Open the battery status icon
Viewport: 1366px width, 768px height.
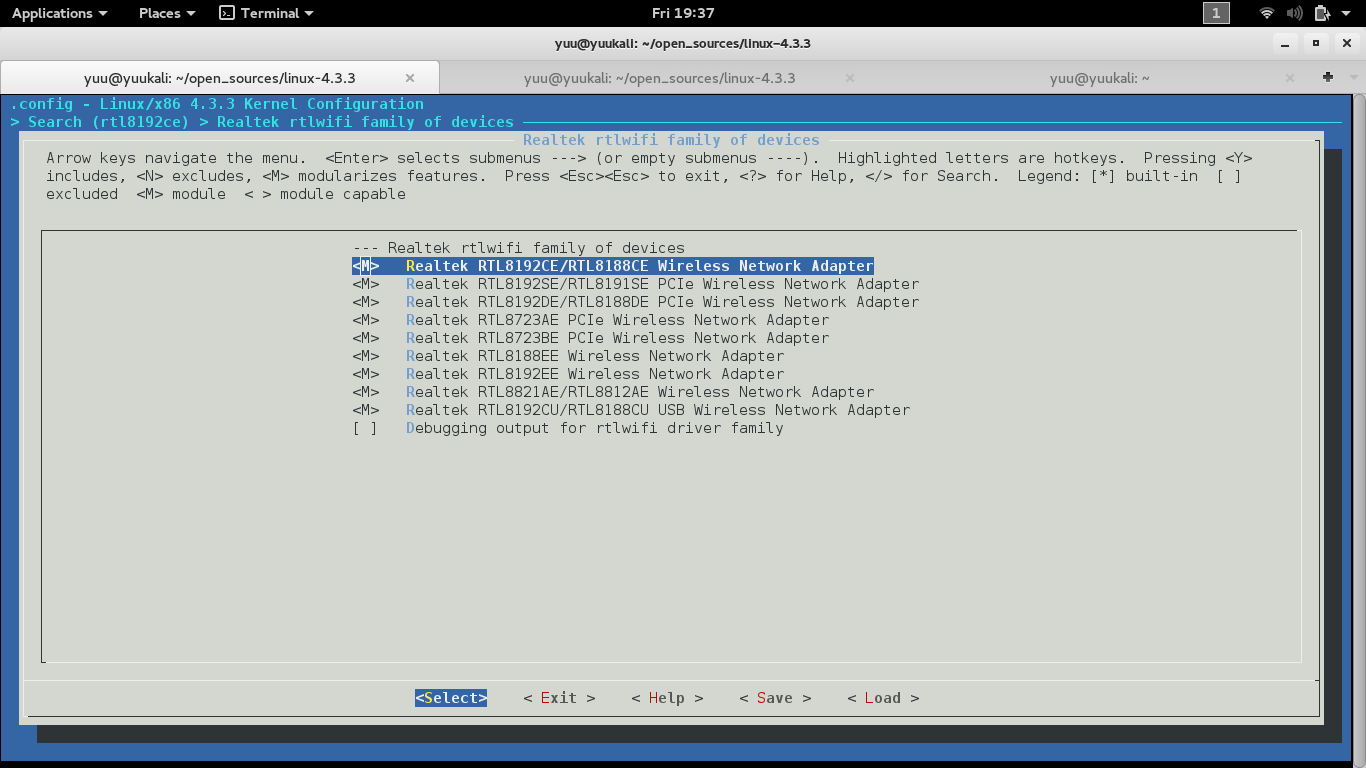[x=1322, y=13]
